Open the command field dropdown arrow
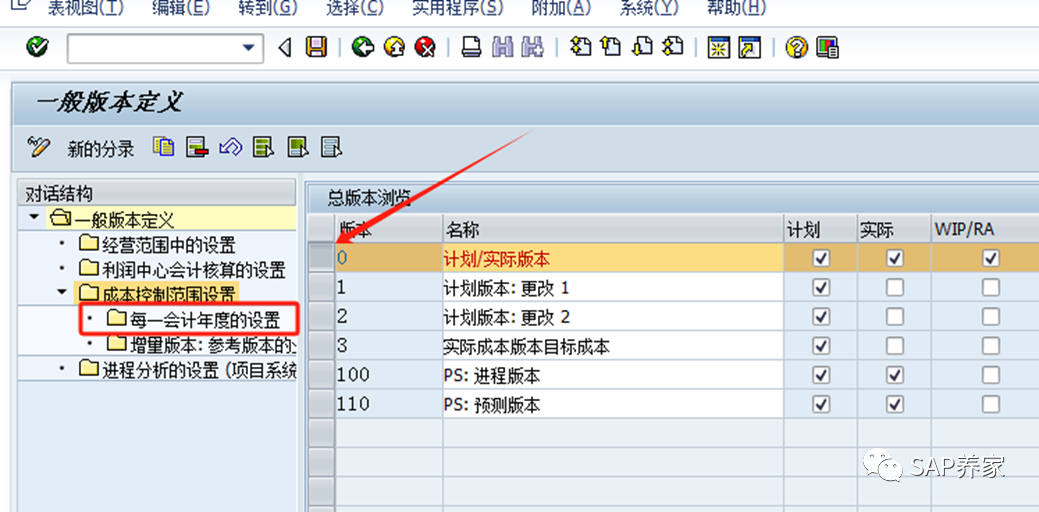The width and height of the screenshot is (1039, 512). [248, 48]
